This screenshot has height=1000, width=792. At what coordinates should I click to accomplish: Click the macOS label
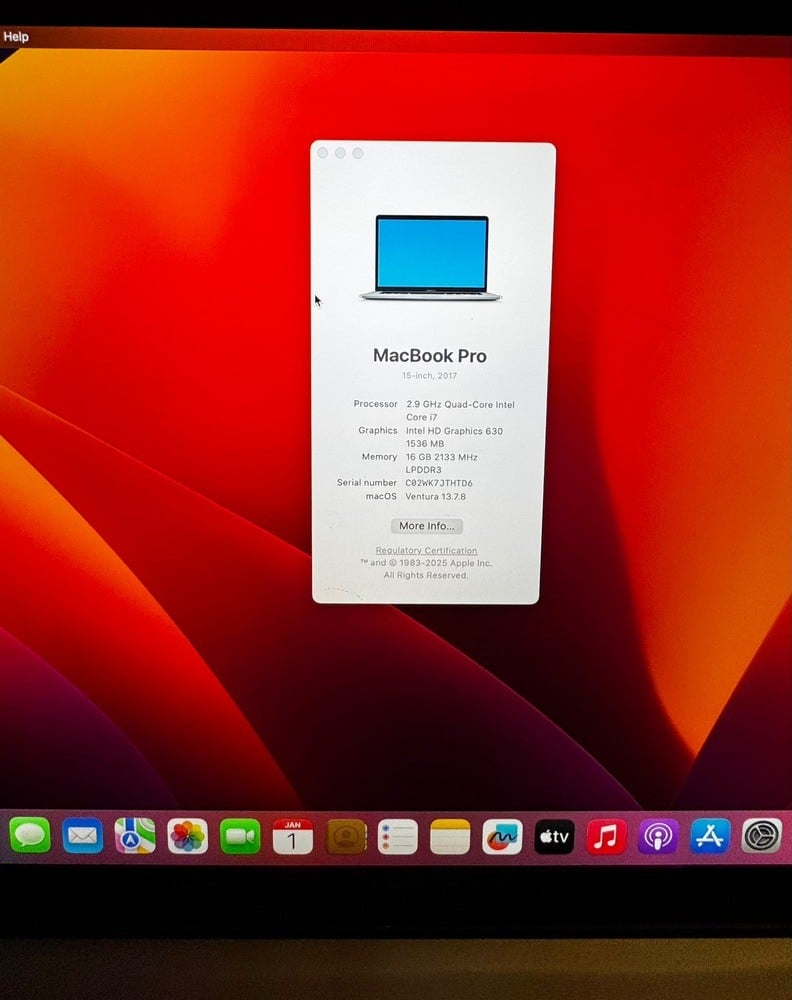tap(381, 496)
